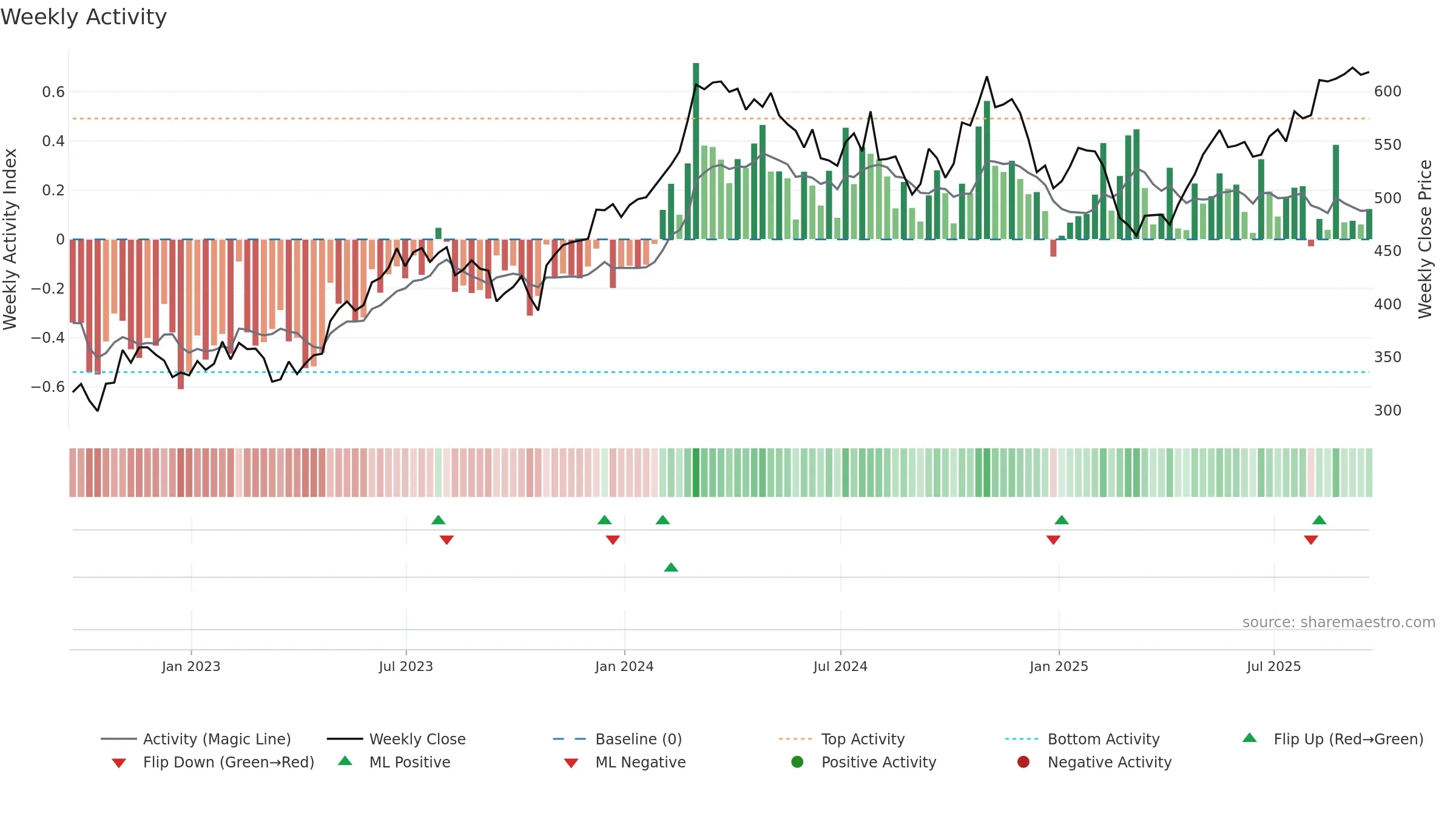This screenshot has width=1456, height=819.
Task: Click the flip-up triangle after Jul 2025
Action: click(x=1319, y=520)
